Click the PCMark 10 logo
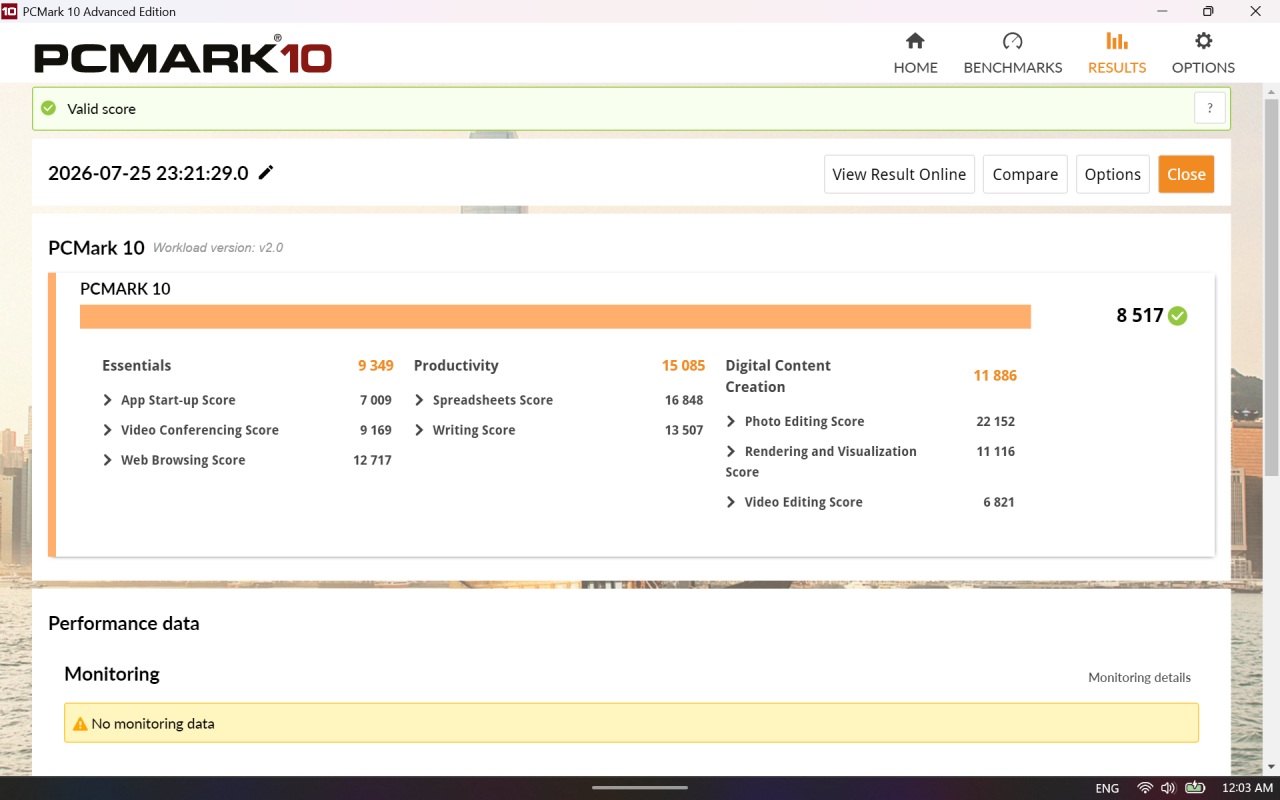1280x800 pixels. coord(183,55)
